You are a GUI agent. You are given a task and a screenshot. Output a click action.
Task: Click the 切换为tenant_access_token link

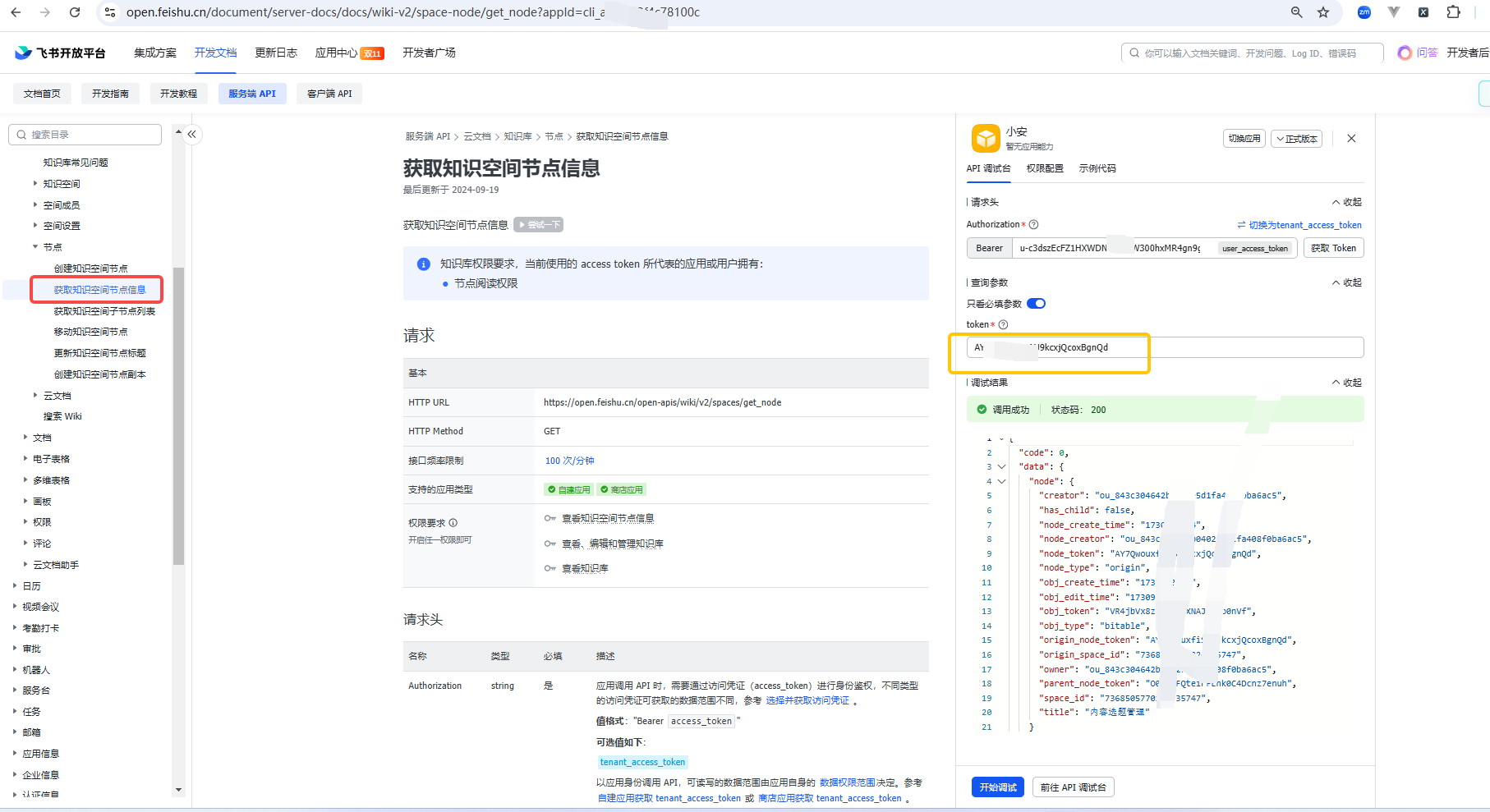coord(1299,225)
